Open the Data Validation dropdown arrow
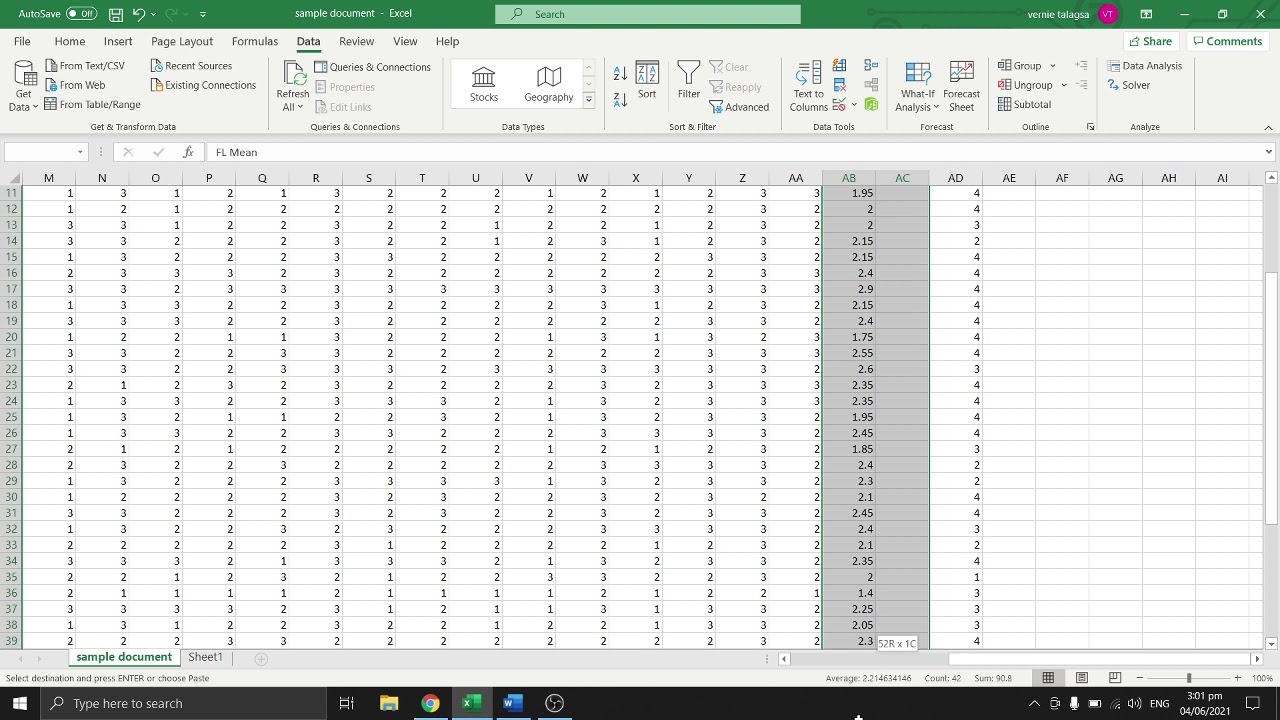1280x720 pixels. click(854, 104)
